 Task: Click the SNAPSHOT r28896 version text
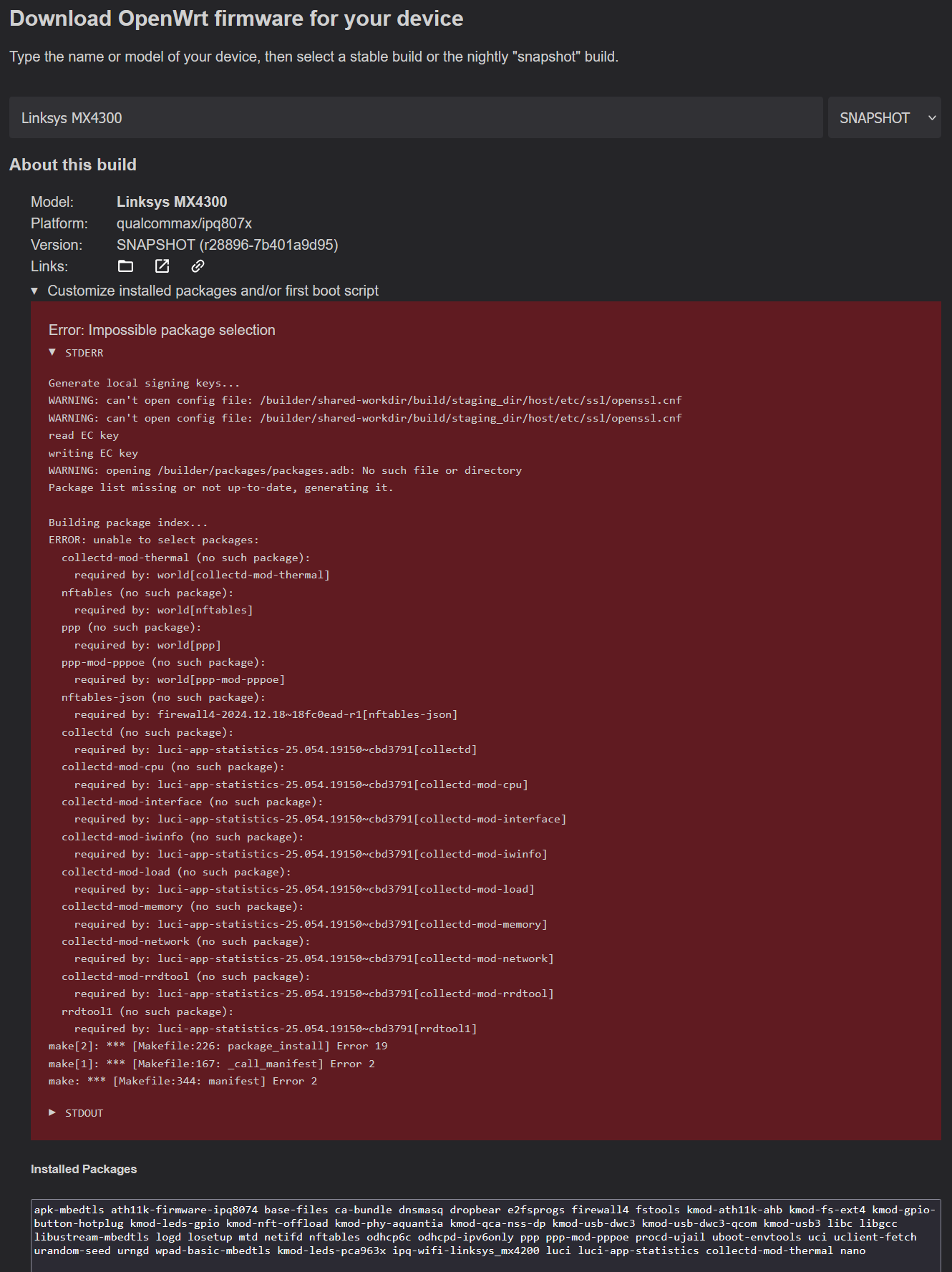pos(228,245)
